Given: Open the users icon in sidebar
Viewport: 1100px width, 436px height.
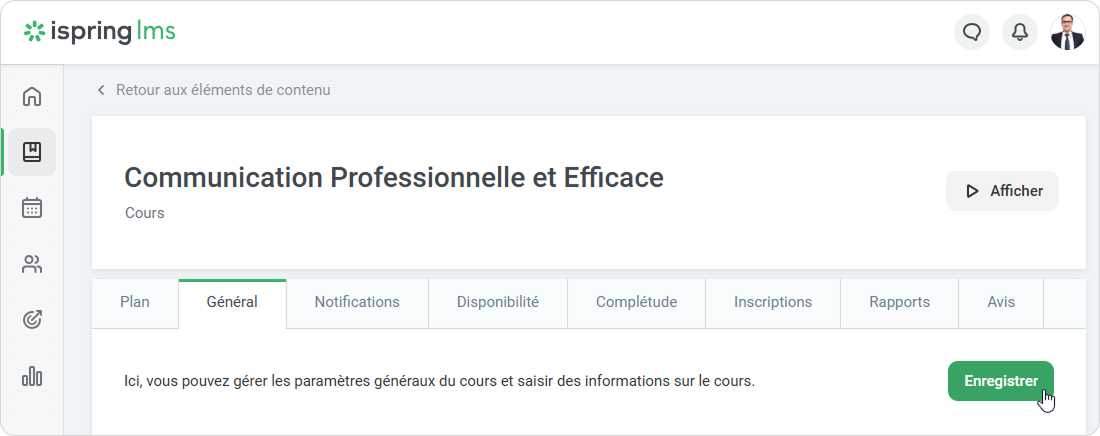Looking at the screenshot, I should click(32, 265).
